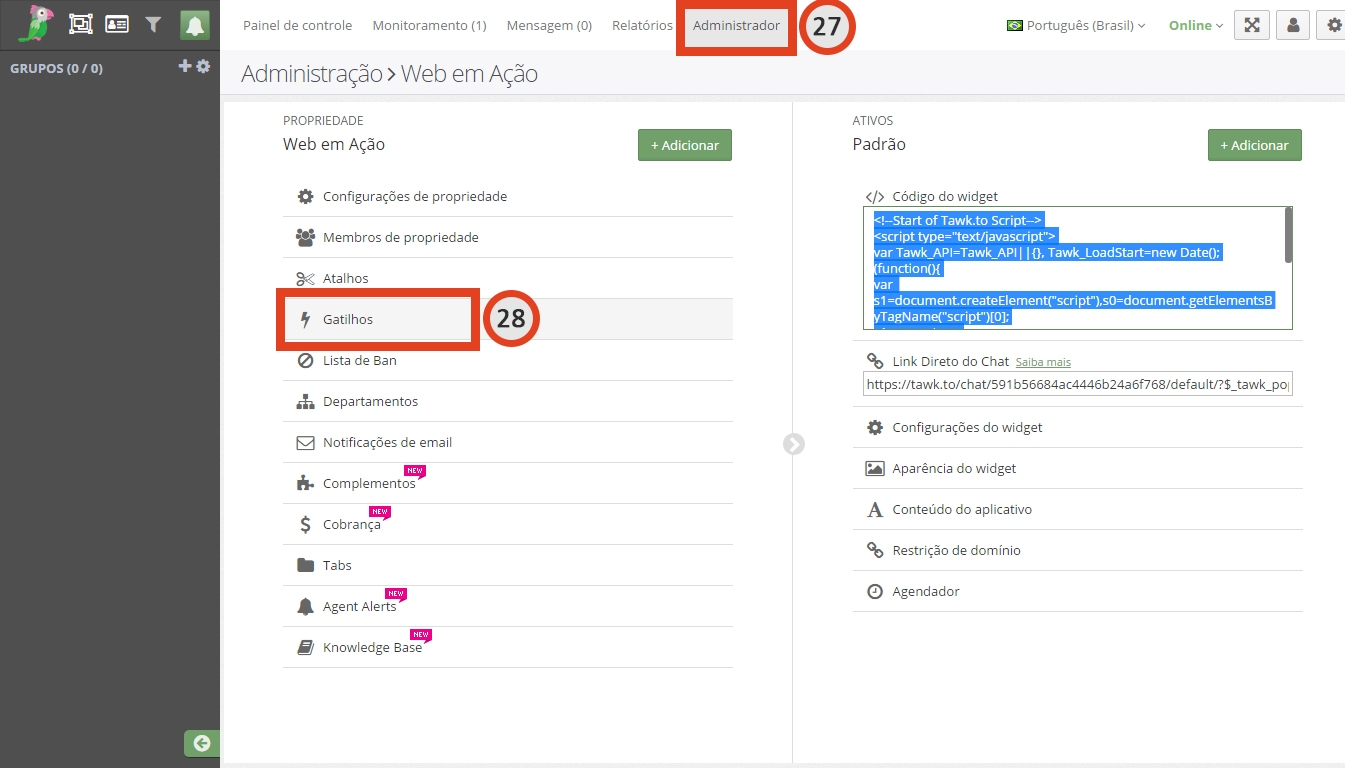Select the Administrador tab

point(736,25)
